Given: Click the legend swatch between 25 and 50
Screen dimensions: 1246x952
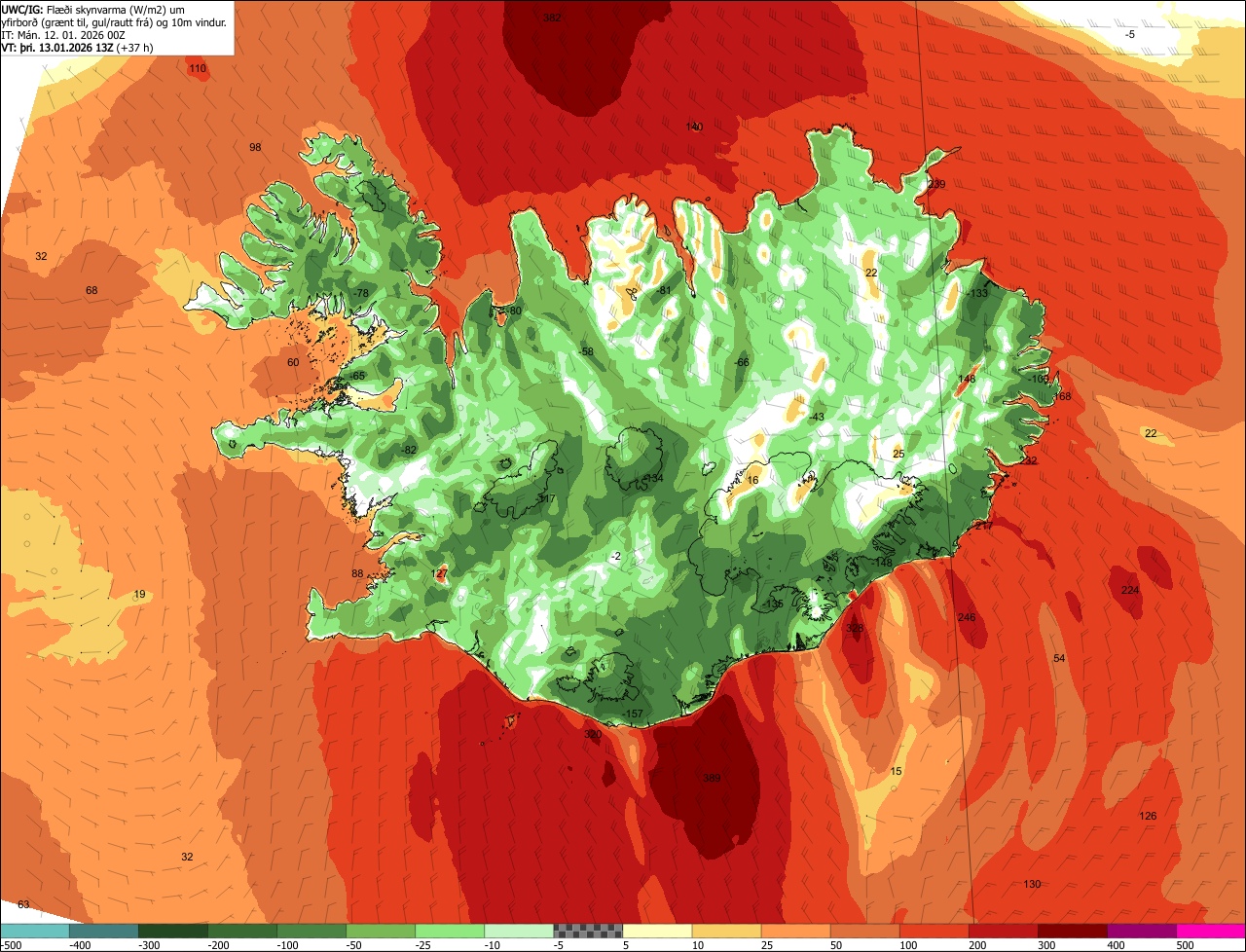Looking at the screenshot, I should point(795,931).
